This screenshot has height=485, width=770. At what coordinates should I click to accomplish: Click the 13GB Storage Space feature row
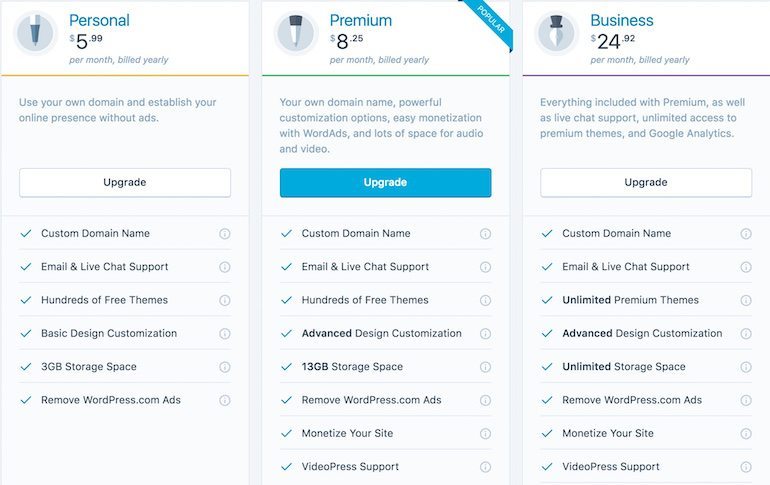[x=385, y=367]
